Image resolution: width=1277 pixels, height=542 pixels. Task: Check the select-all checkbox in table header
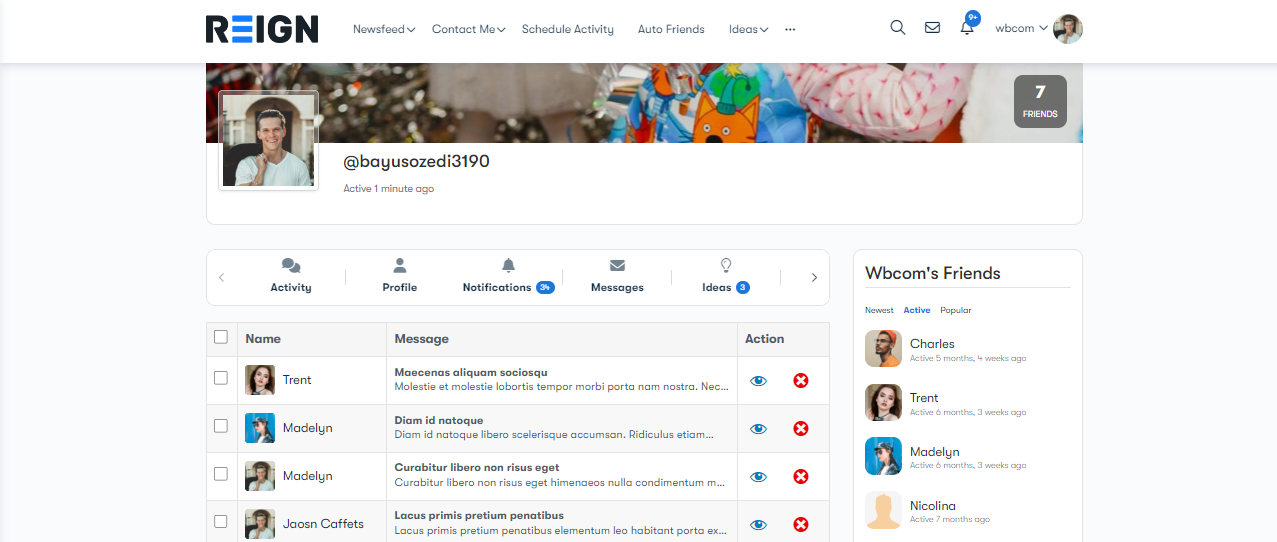click(221, 338)
